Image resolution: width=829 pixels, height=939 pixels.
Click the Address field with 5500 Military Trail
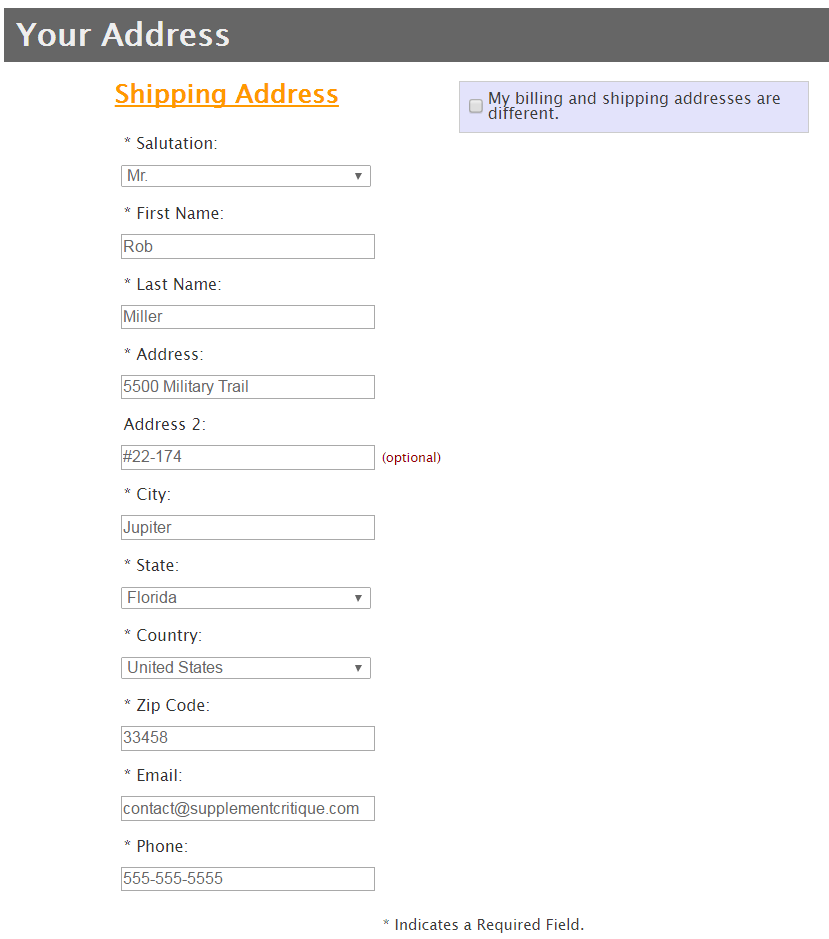[x=248, y=387]
